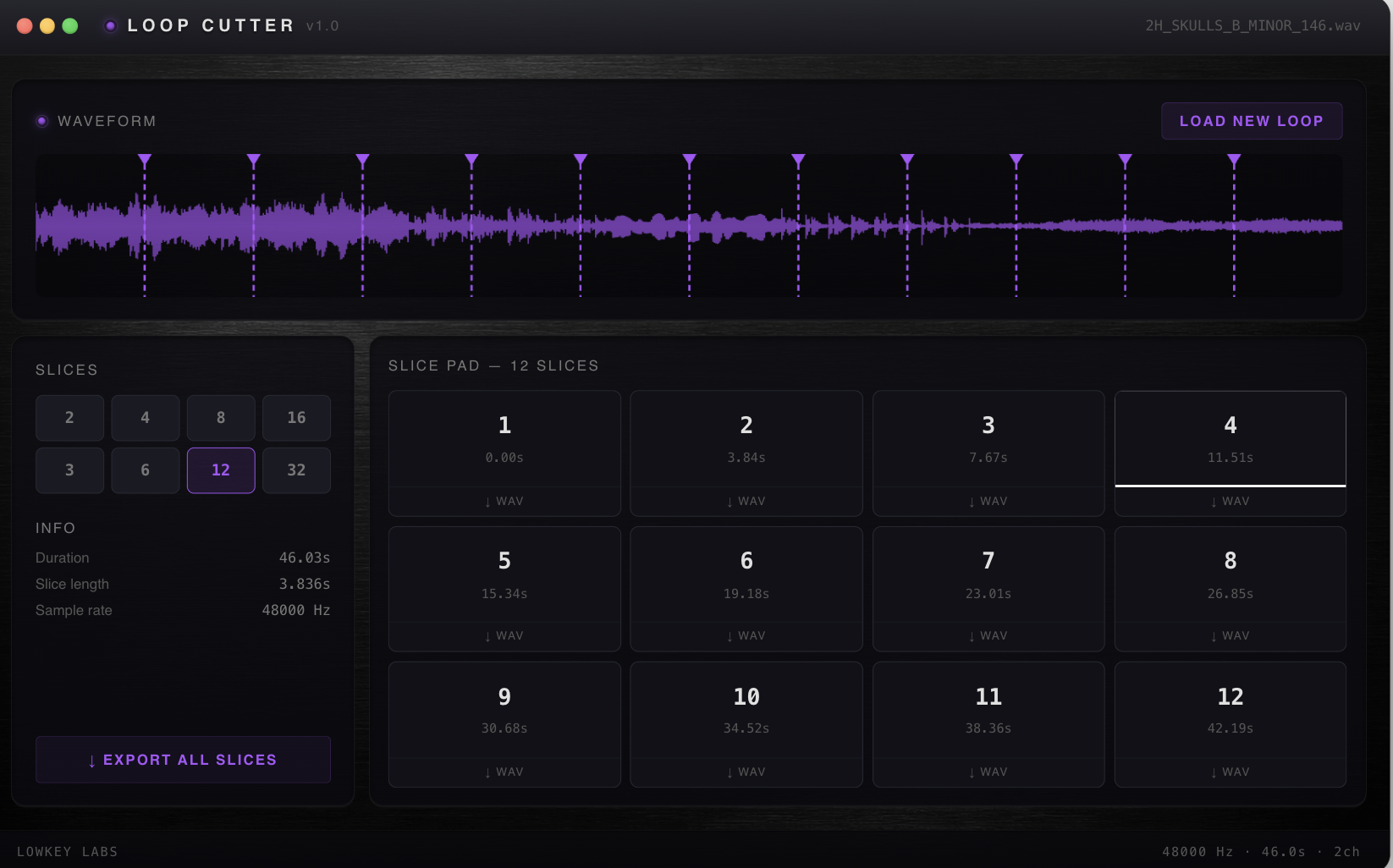Click the Load New Loop button

pos(1251,121)
